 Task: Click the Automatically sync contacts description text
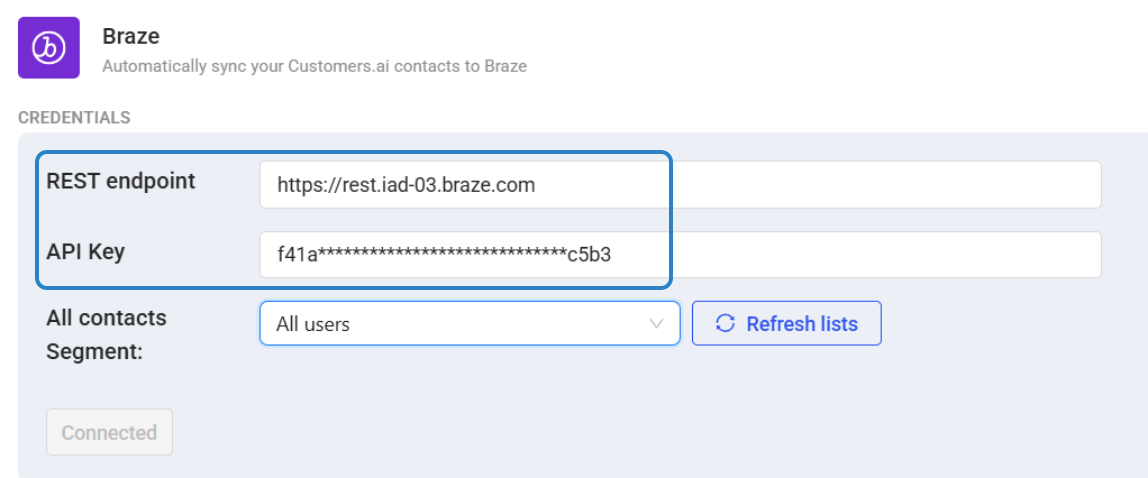(x=315, y=67)
